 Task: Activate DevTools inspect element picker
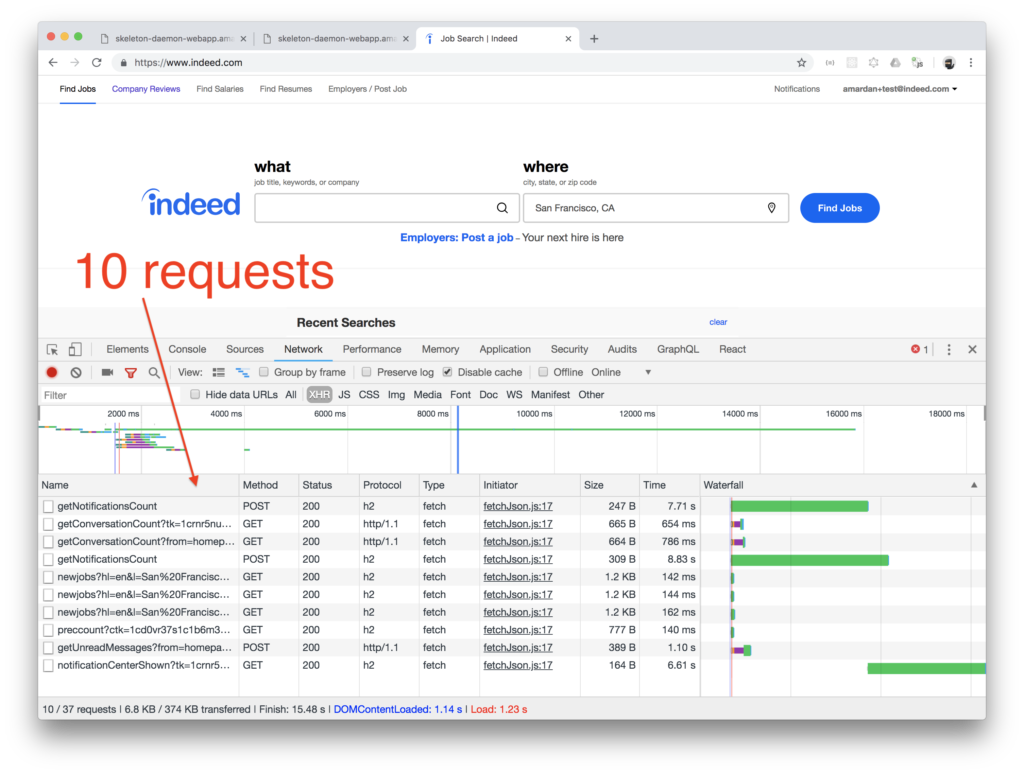point(52,349)
